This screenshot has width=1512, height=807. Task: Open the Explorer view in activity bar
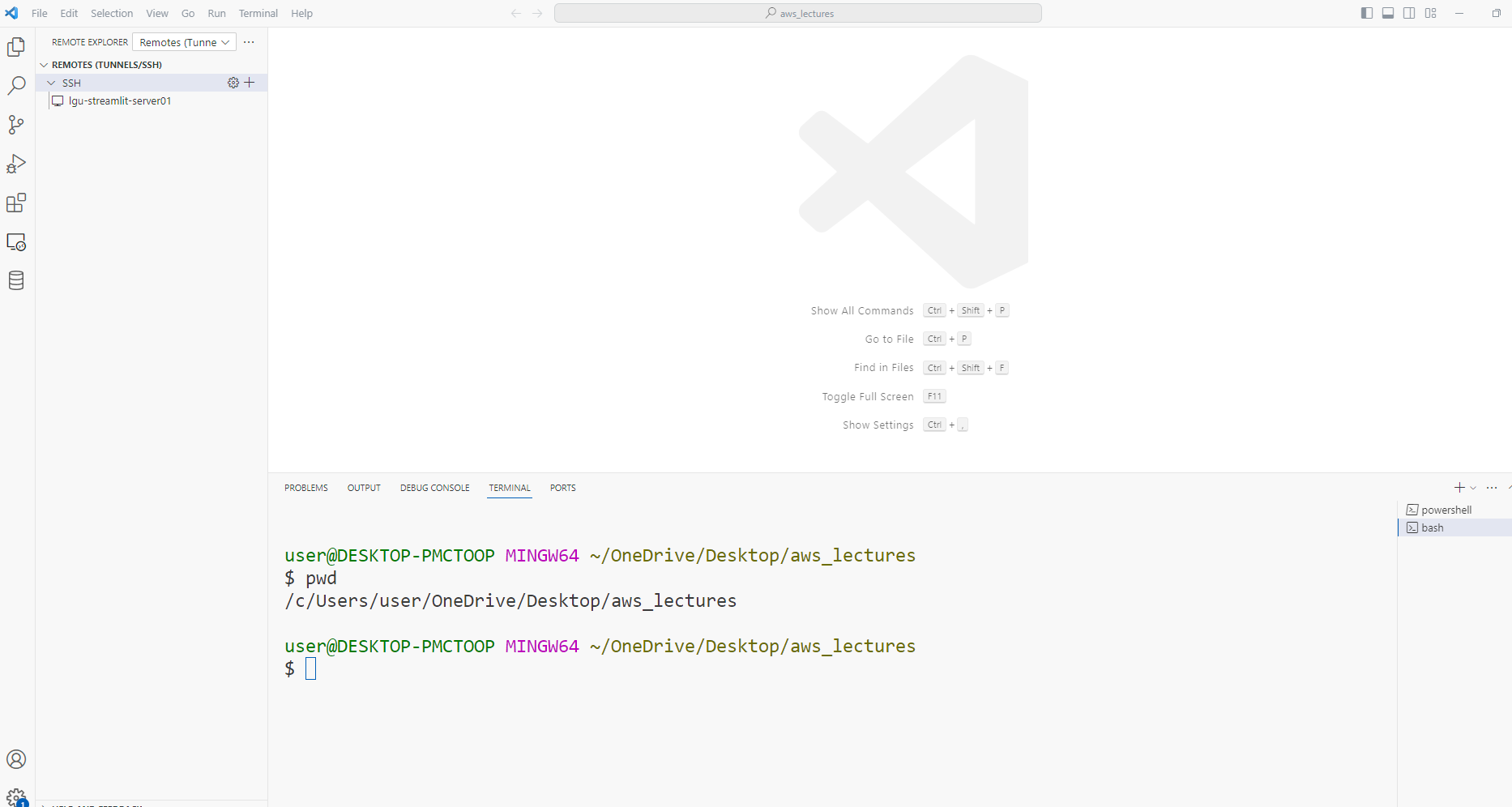tap(16, 47)
